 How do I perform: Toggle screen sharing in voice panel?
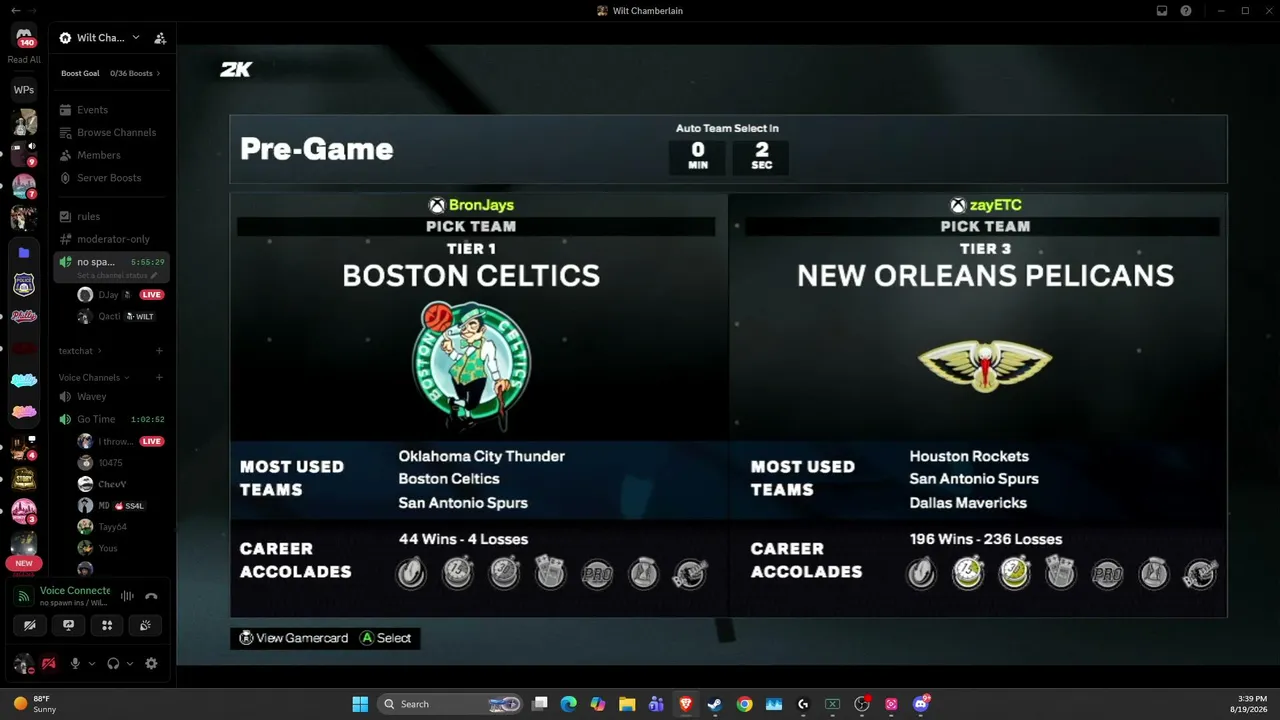[x=68, y=625]
